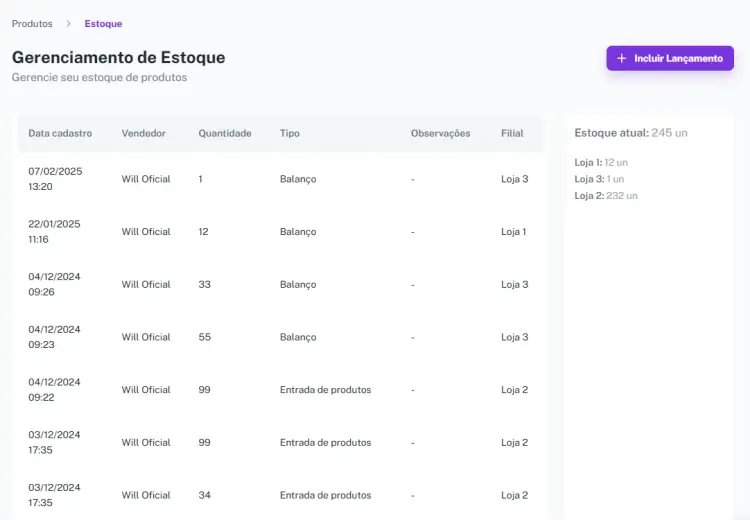Click Entrada de produtos in the 04/12/2024 09:22 row
750x520 pixels.
[325, 390]
